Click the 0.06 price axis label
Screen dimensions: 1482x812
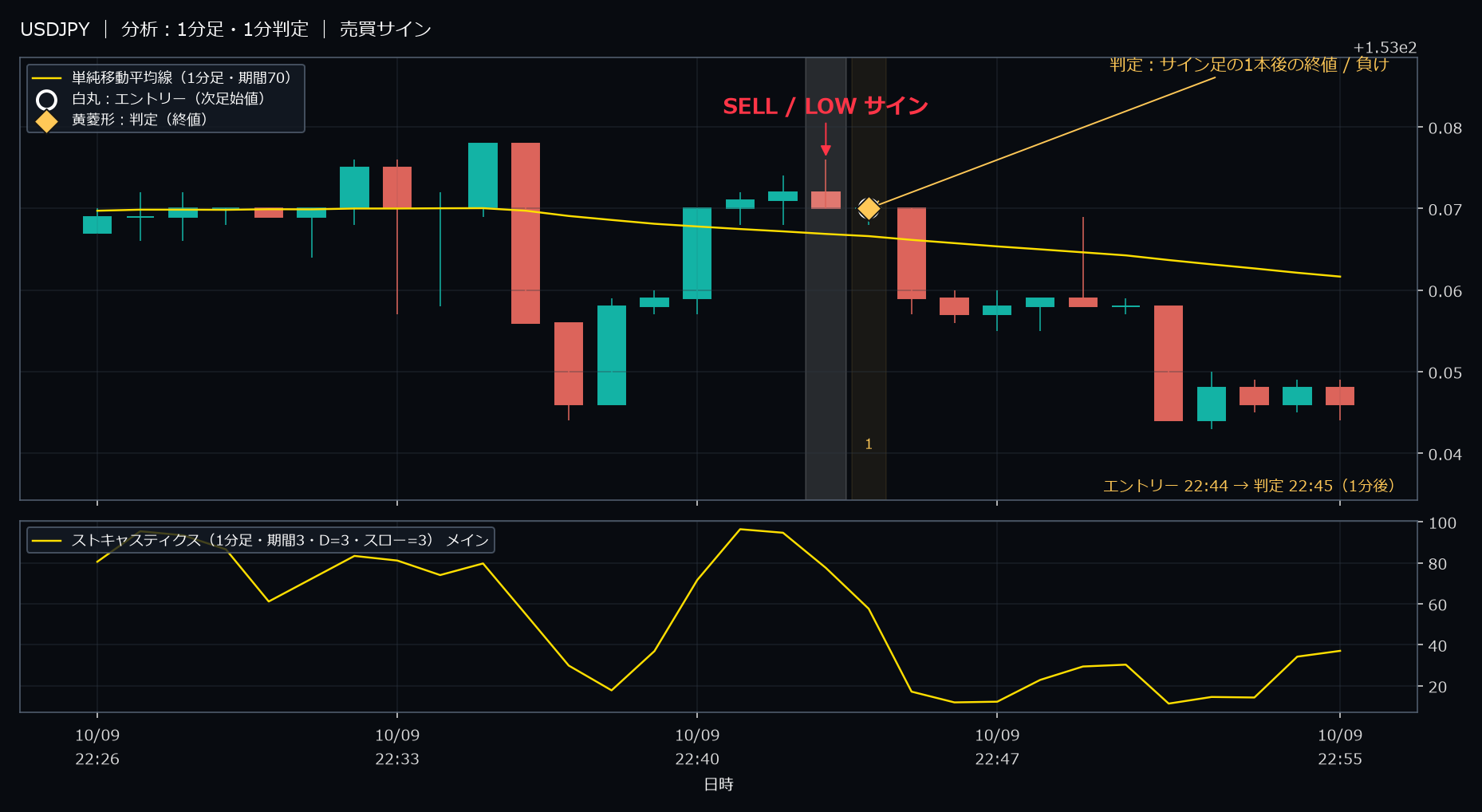coord(1445,291)
